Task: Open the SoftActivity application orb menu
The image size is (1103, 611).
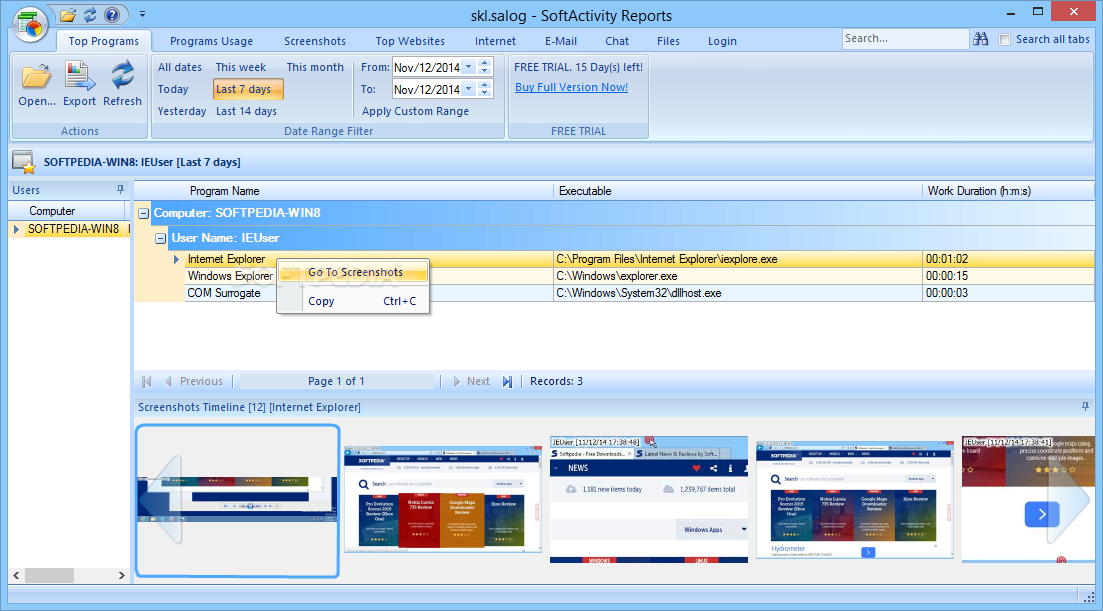Action: pyautogui.click(x=30, y=24)
